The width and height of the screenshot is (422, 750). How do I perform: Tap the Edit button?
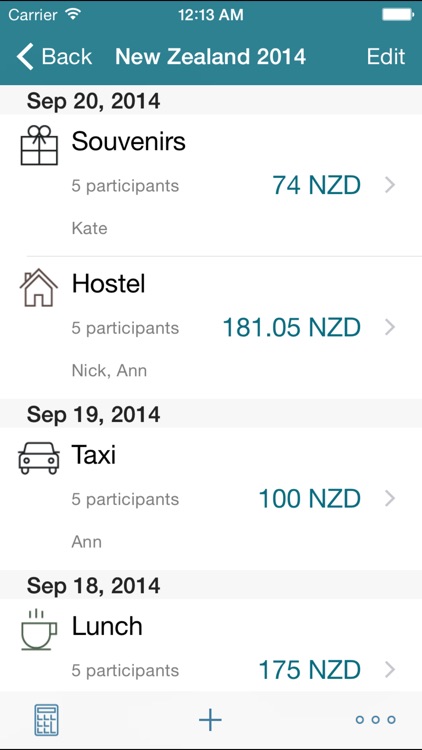386,56
